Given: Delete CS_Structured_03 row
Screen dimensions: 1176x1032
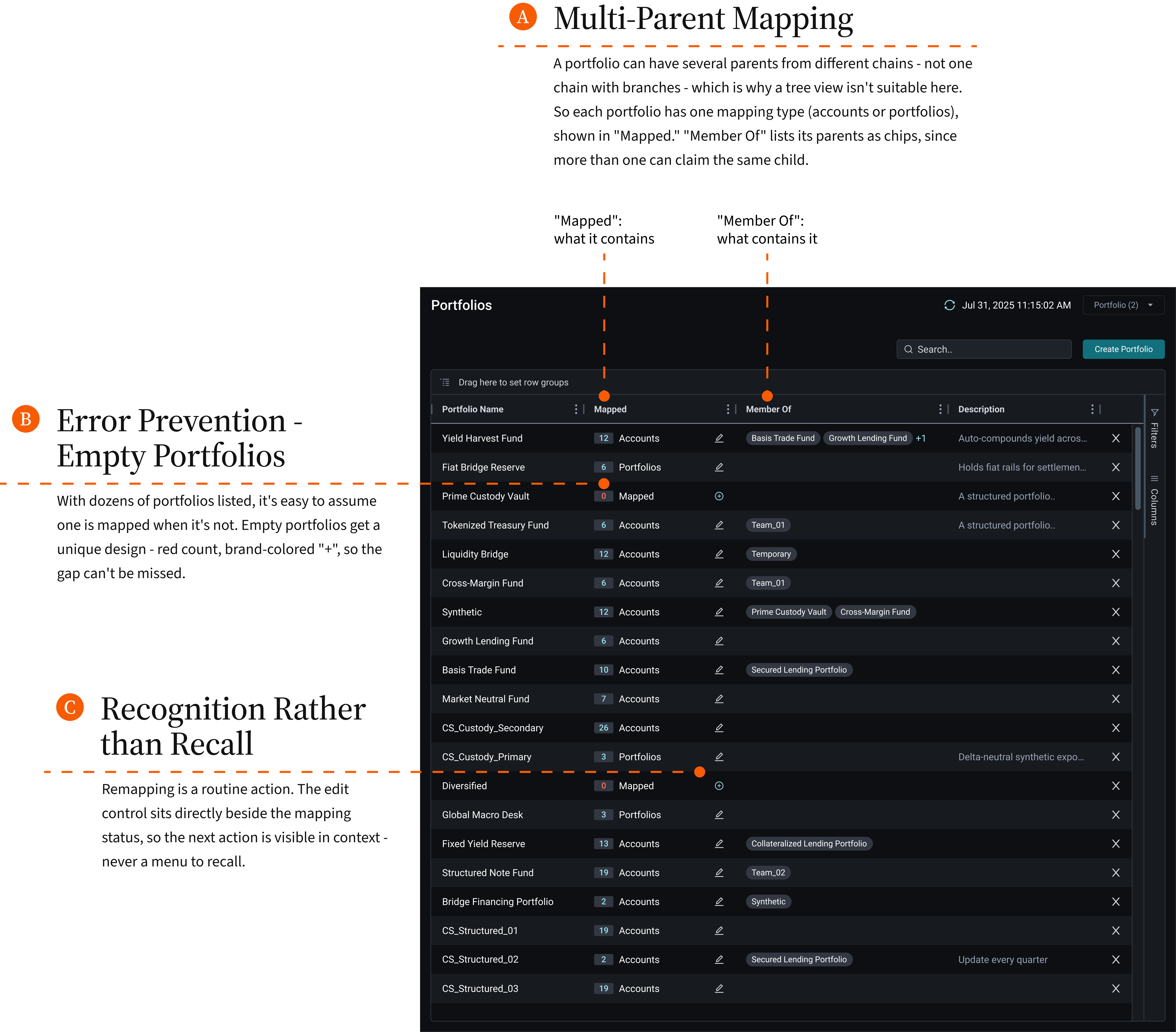Looking at the screenshot, I should [1116, 988].
